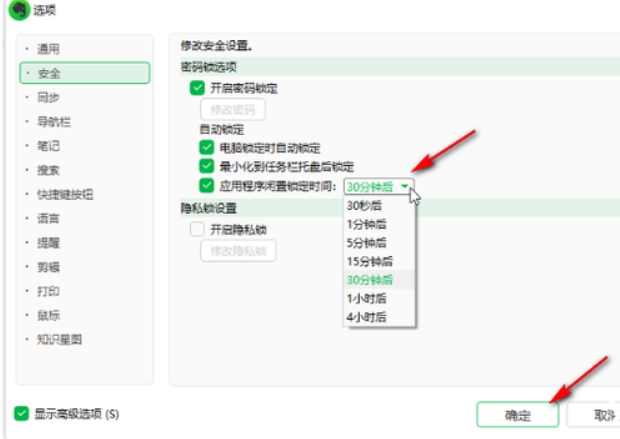
Task: Toggle 应用程序闲置锁定时间 checkbox
Action: click(206, 185)
